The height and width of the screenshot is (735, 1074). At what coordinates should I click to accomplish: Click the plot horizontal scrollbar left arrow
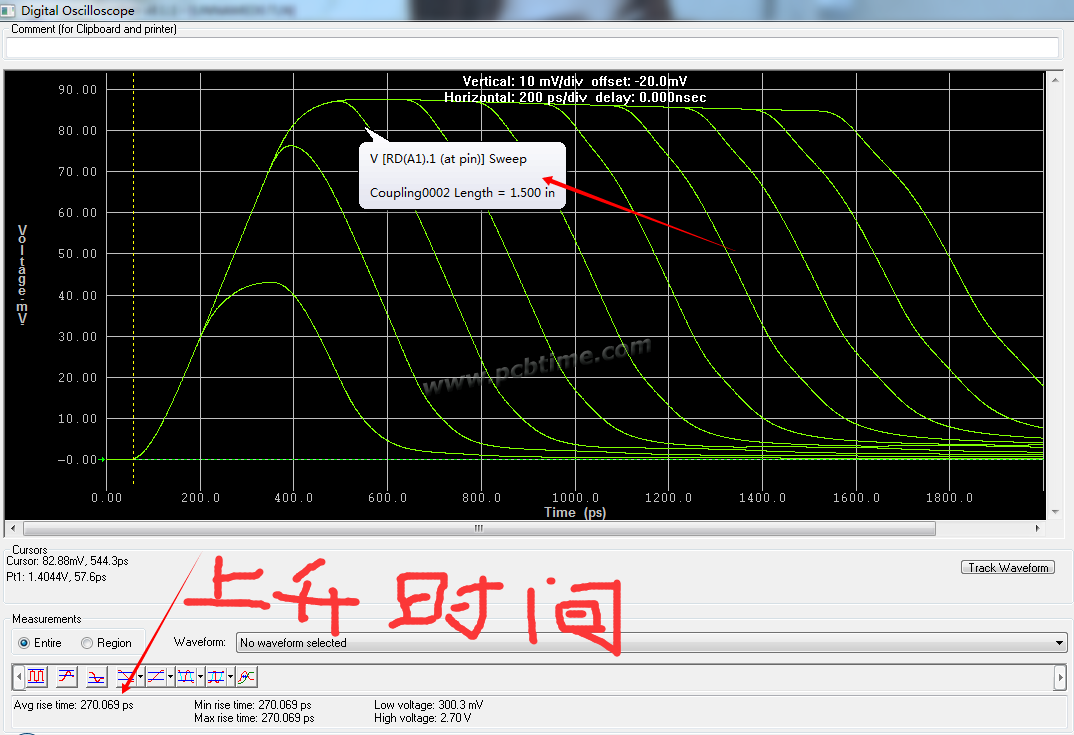pos(12,528)
